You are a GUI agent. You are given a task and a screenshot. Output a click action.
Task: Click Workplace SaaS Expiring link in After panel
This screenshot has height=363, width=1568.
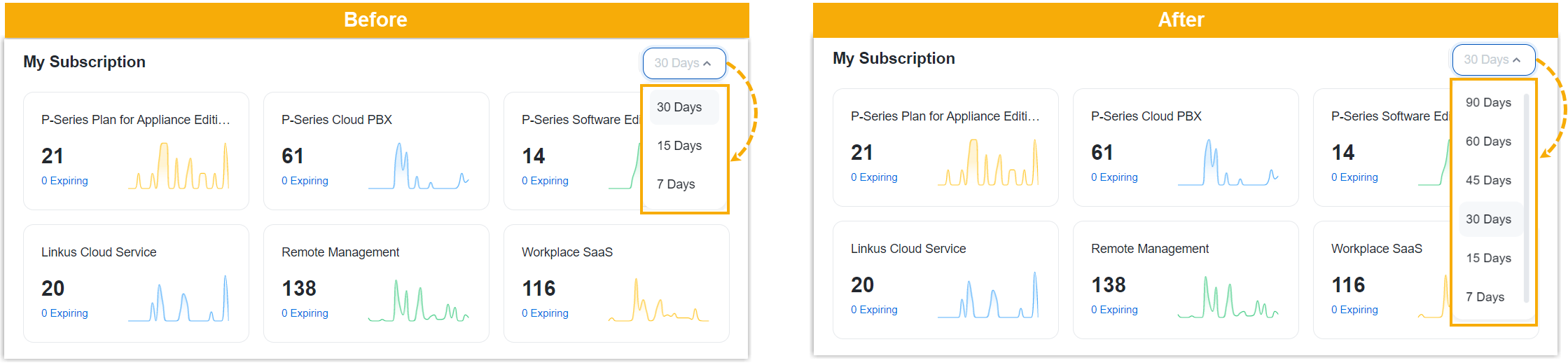coord(1354,310)
